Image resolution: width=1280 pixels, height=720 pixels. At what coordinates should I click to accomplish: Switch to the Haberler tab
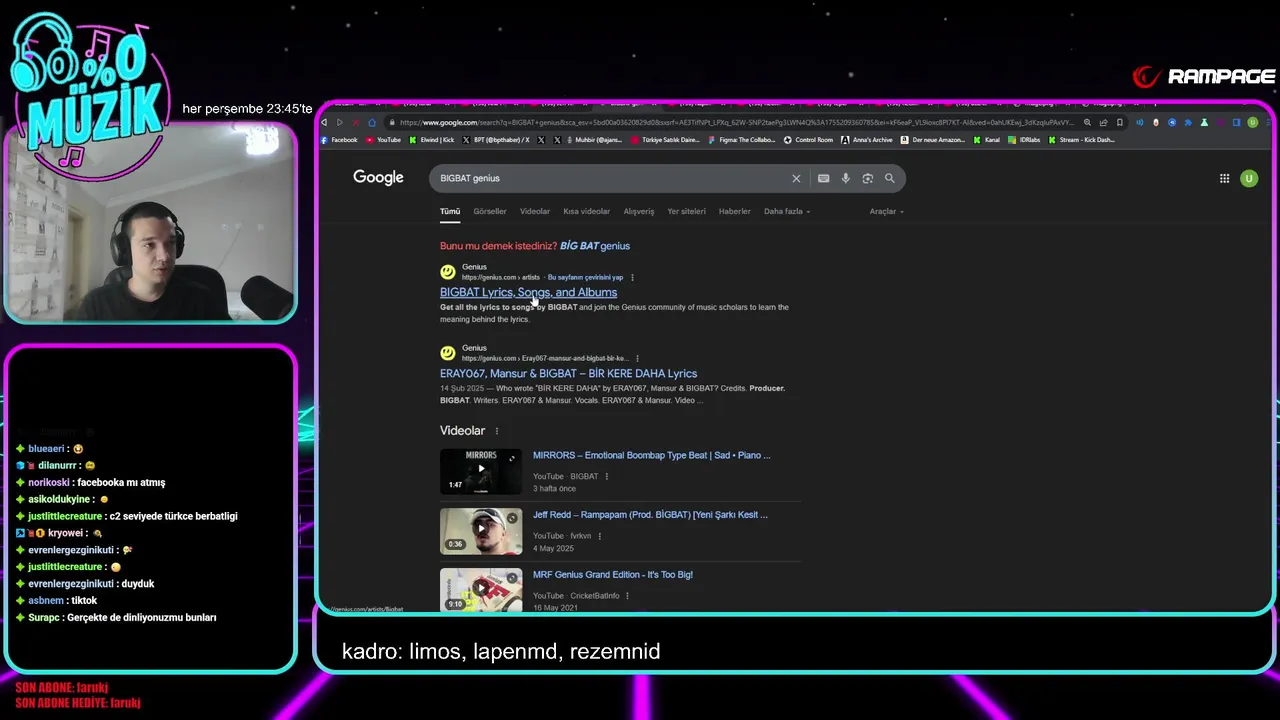click(x=735, y=211)
